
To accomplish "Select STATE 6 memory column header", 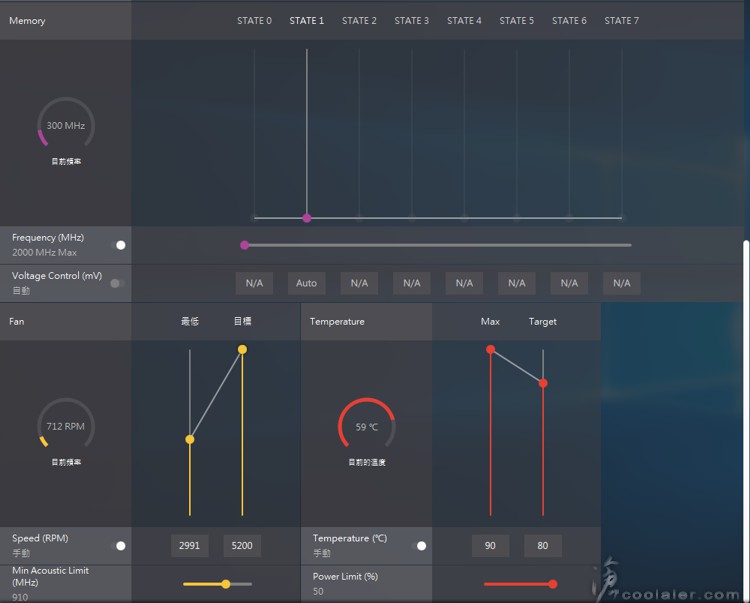I will [569, 21].
